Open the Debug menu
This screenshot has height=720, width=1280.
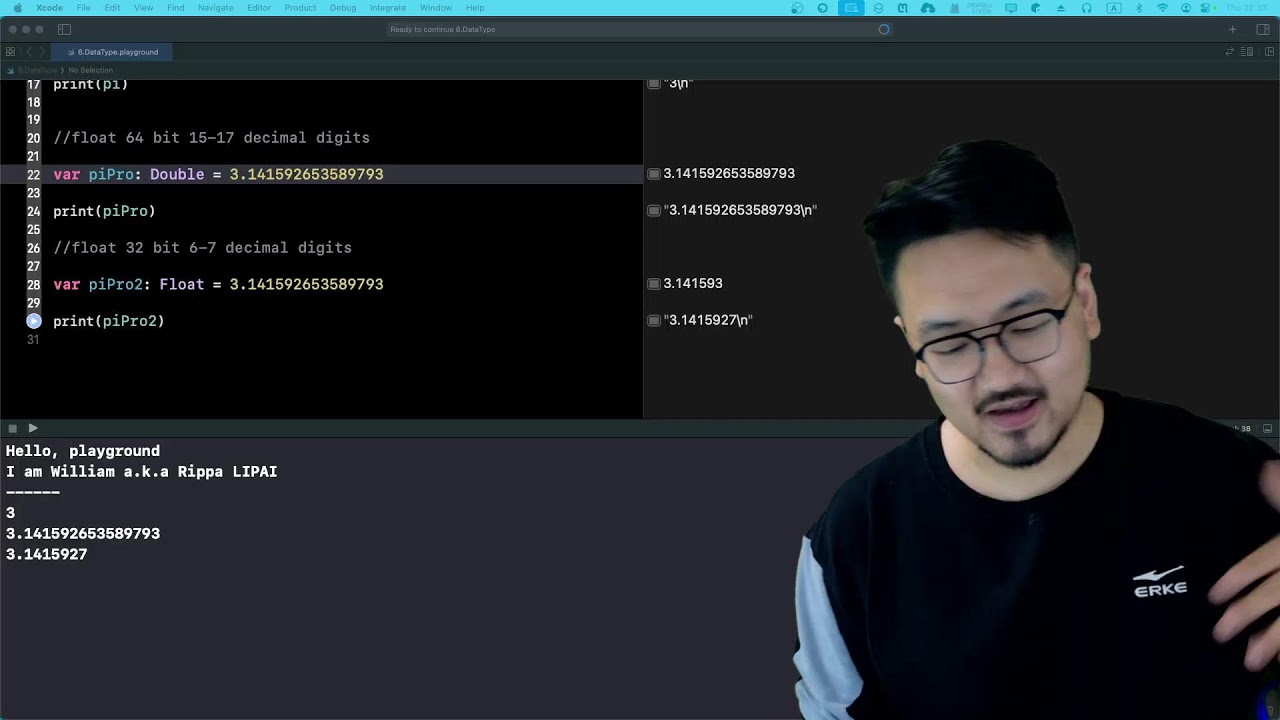[x=343, y=8]
